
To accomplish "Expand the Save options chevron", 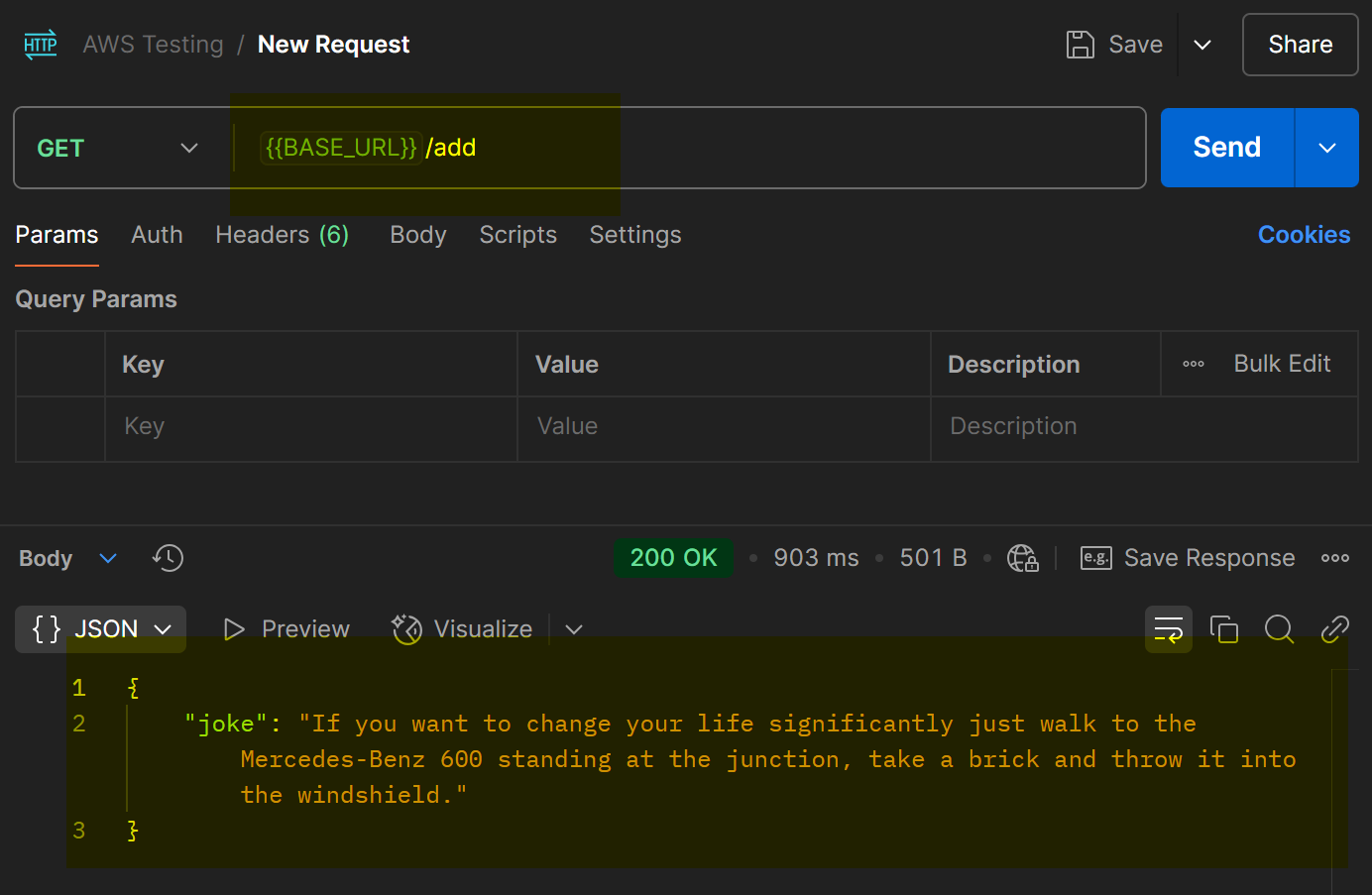I will 1202,45.
